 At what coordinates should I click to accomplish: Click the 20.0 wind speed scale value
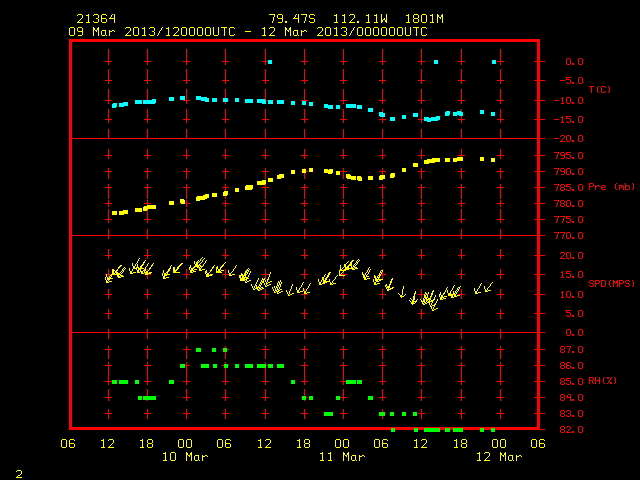[x=571, y=256]
